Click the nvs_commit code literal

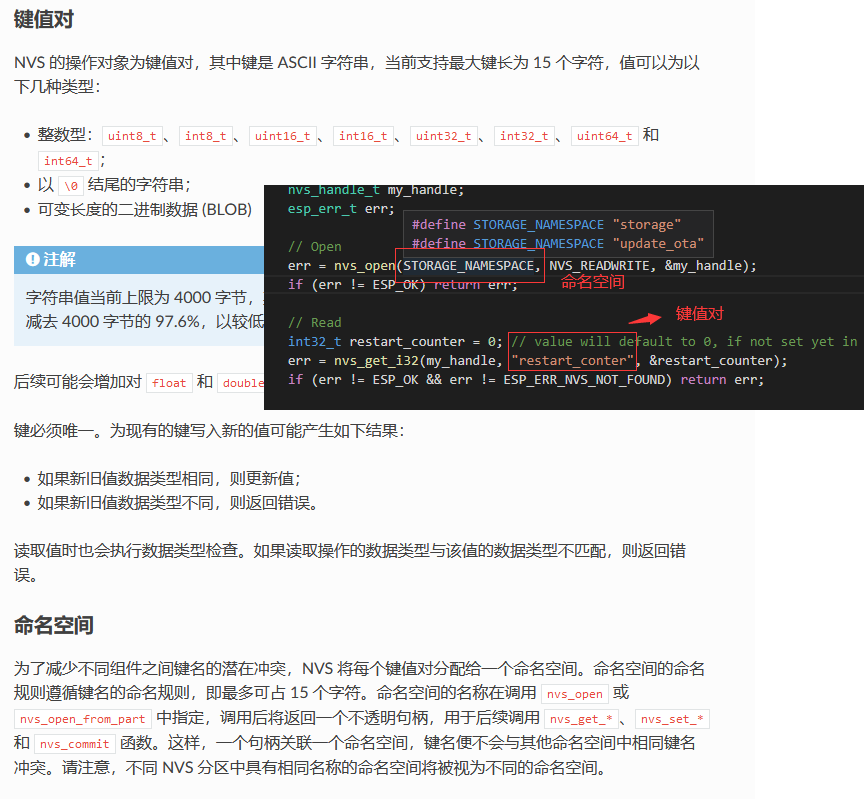point(75,744)
